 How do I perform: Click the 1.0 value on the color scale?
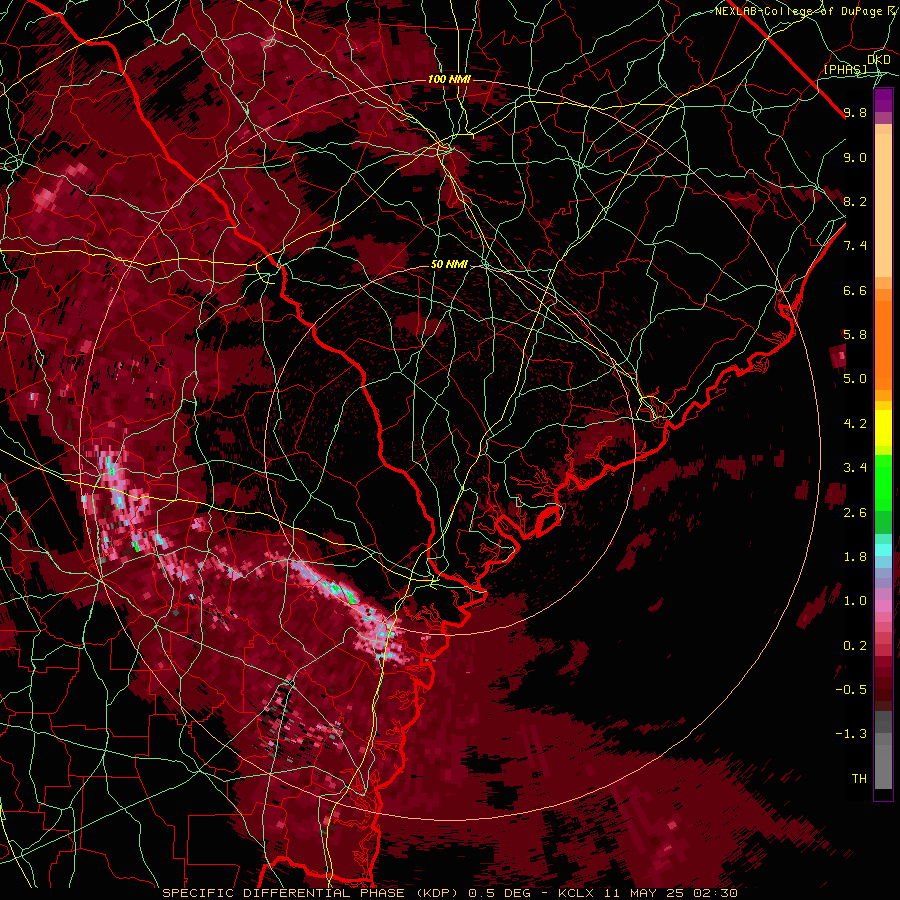tap(855, 601)
